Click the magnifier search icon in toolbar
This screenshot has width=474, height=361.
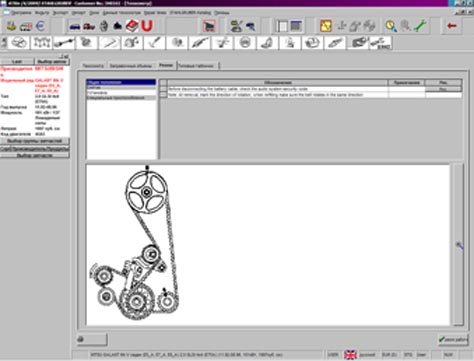pyautogui.click(x=391, y=26)
